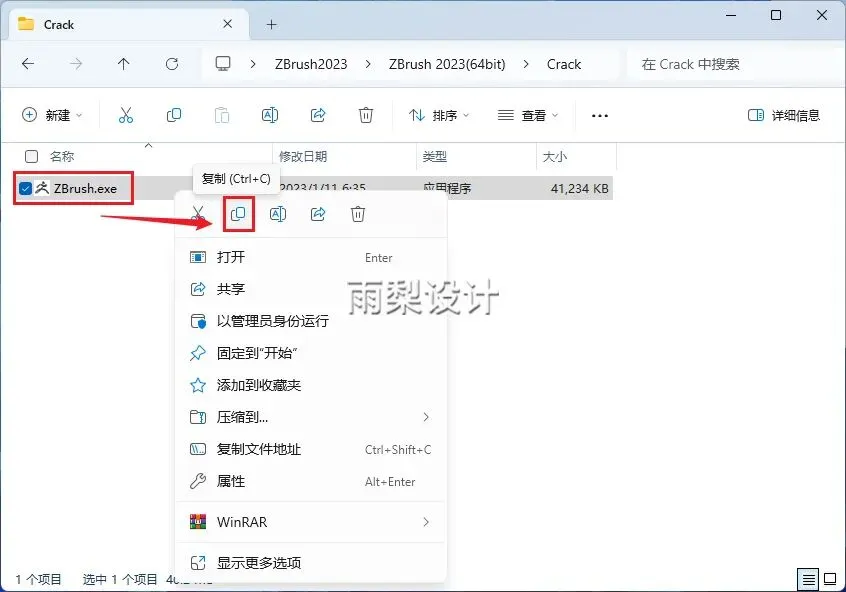
Task: Click the Rename icon in the top toolbar
Action: click(270, 115)
